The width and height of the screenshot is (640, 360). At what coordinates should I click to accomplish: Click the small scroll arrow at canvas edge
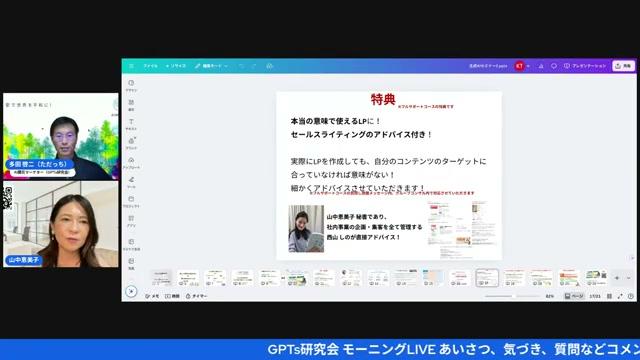tap(632, 258)
